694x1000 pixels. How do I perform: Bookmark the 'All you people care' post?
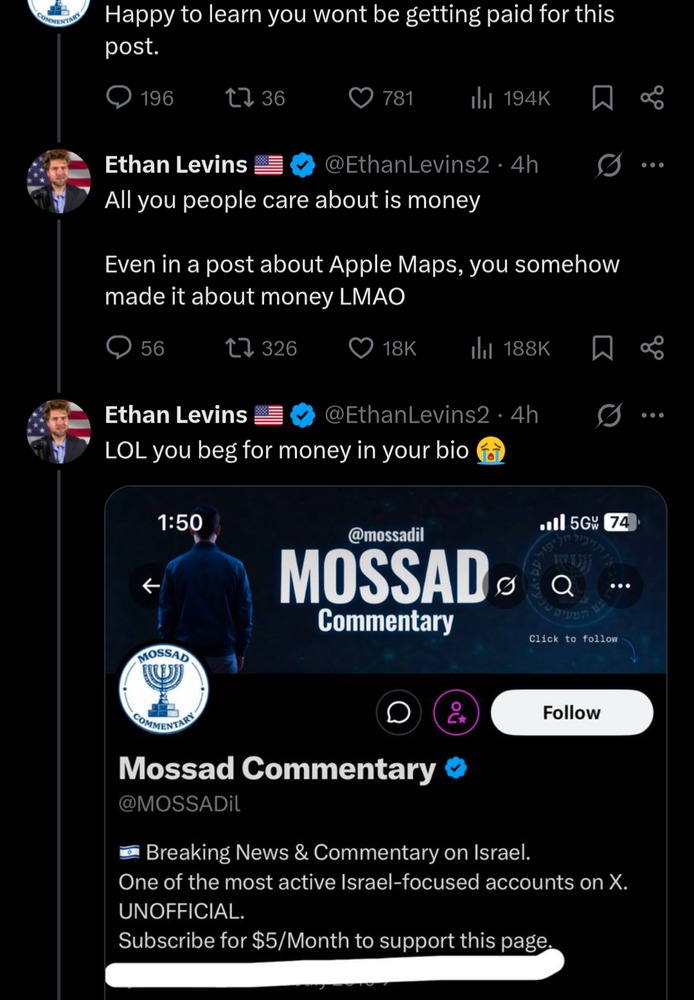(x=602, y=348)
